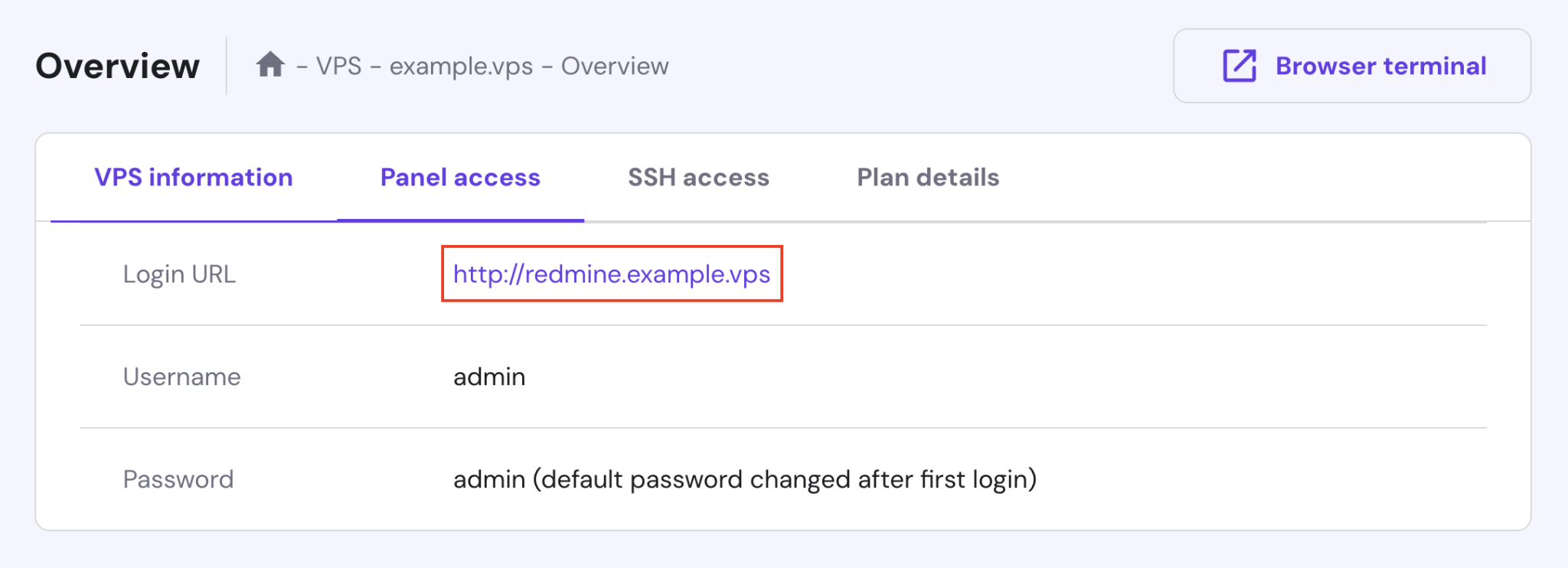Open the Browser terminal button label
1568x568 pixels.
(x=1380, y=66)
